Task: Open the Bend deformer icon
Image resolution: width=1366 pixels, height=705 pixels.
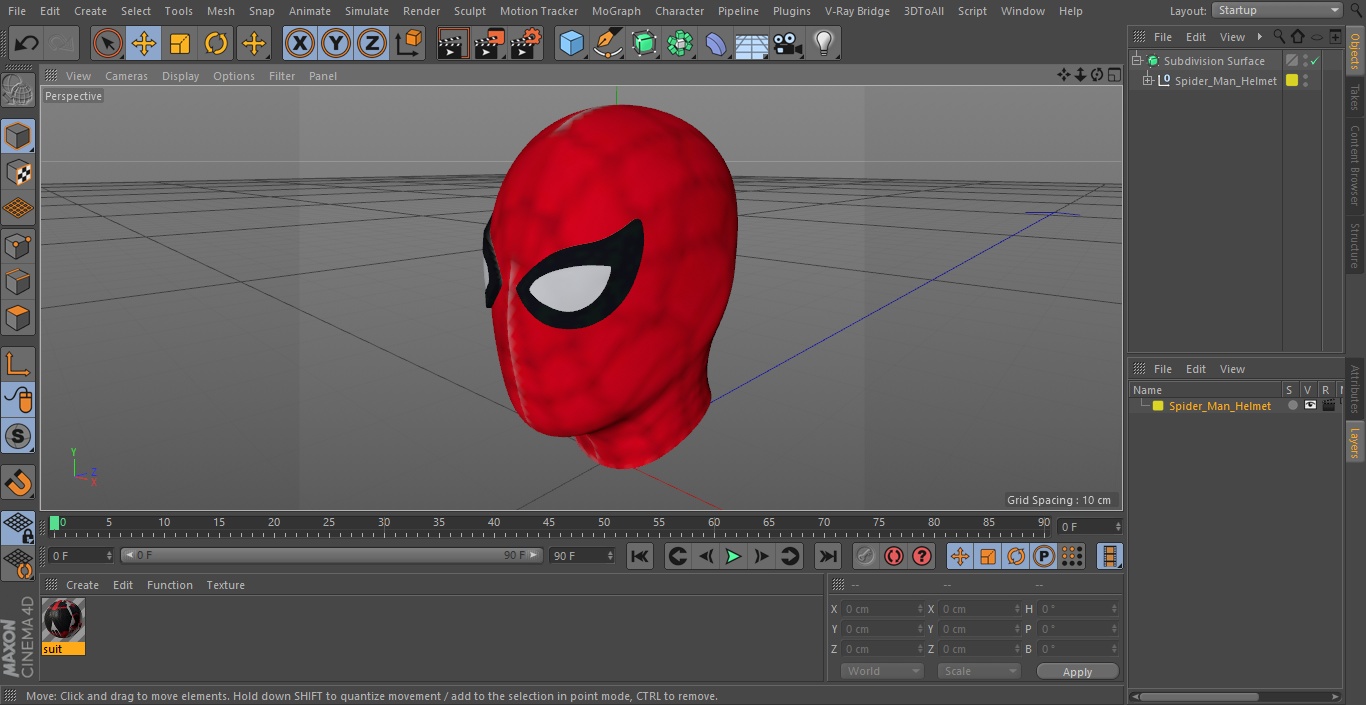Action: pos(716,43)
